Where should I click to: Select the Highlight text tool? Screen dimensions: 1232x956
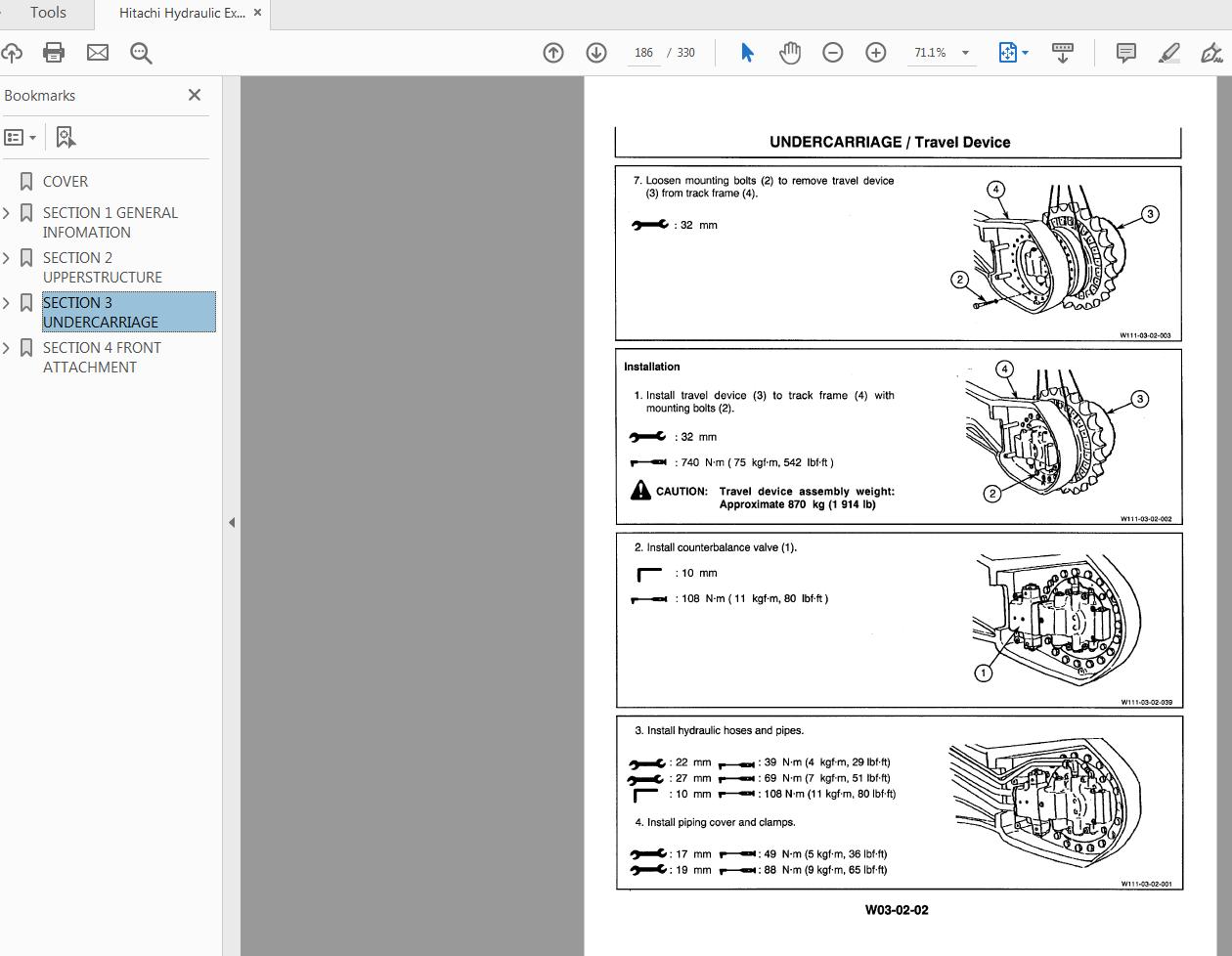(1168, 53)
